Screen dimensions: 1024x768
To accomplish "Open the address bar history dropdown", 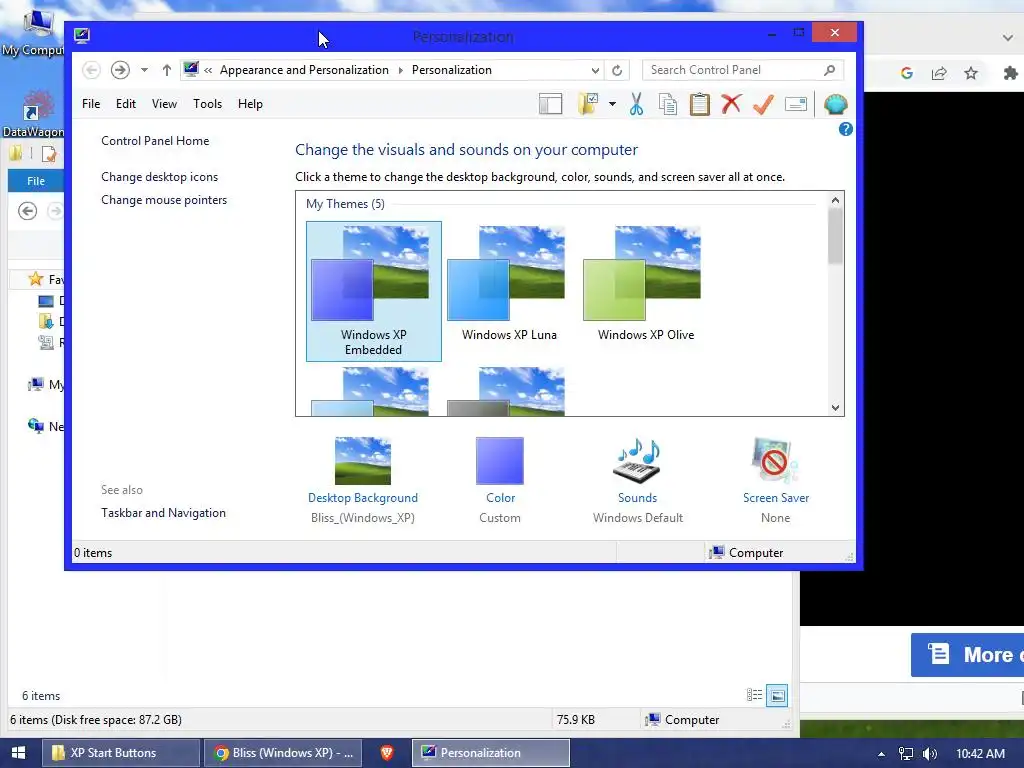I will pos(595,70).
